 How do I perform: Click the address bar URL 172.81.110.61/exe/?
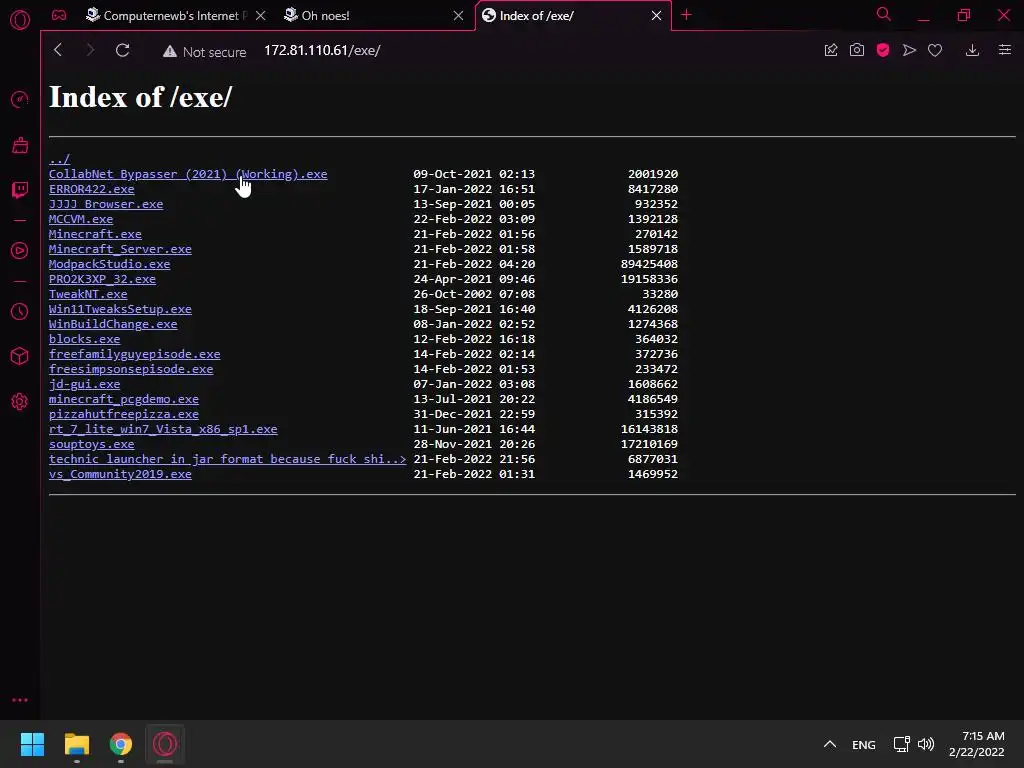click(322, 50)
